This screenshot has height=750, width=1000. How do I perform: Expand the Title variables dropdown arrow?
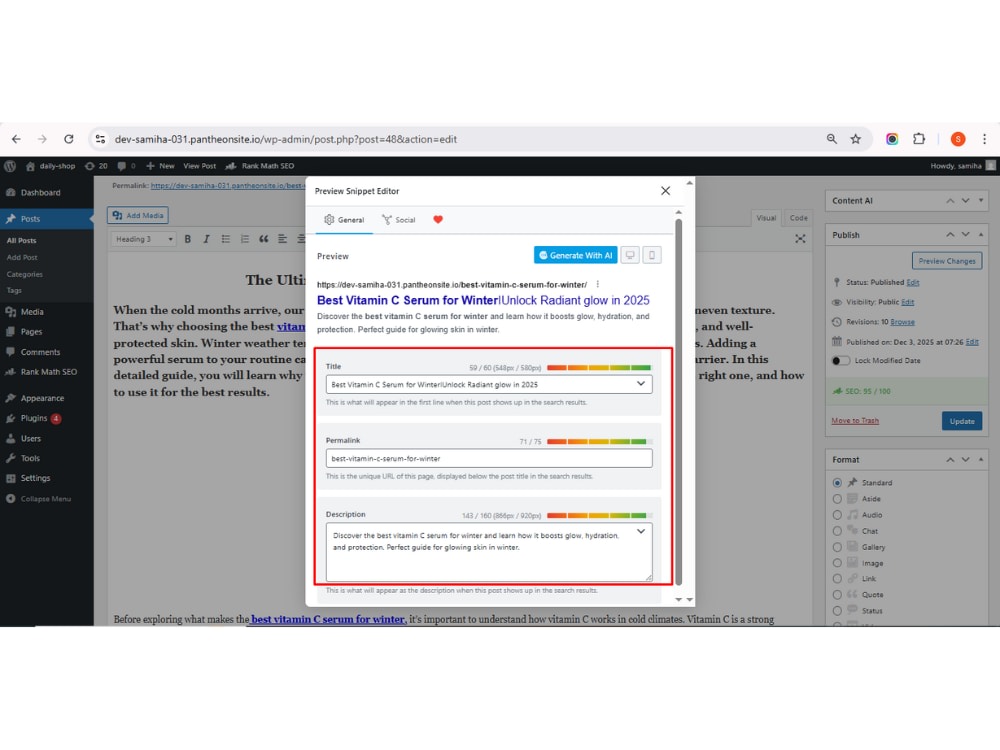click(x=641, y=384)
